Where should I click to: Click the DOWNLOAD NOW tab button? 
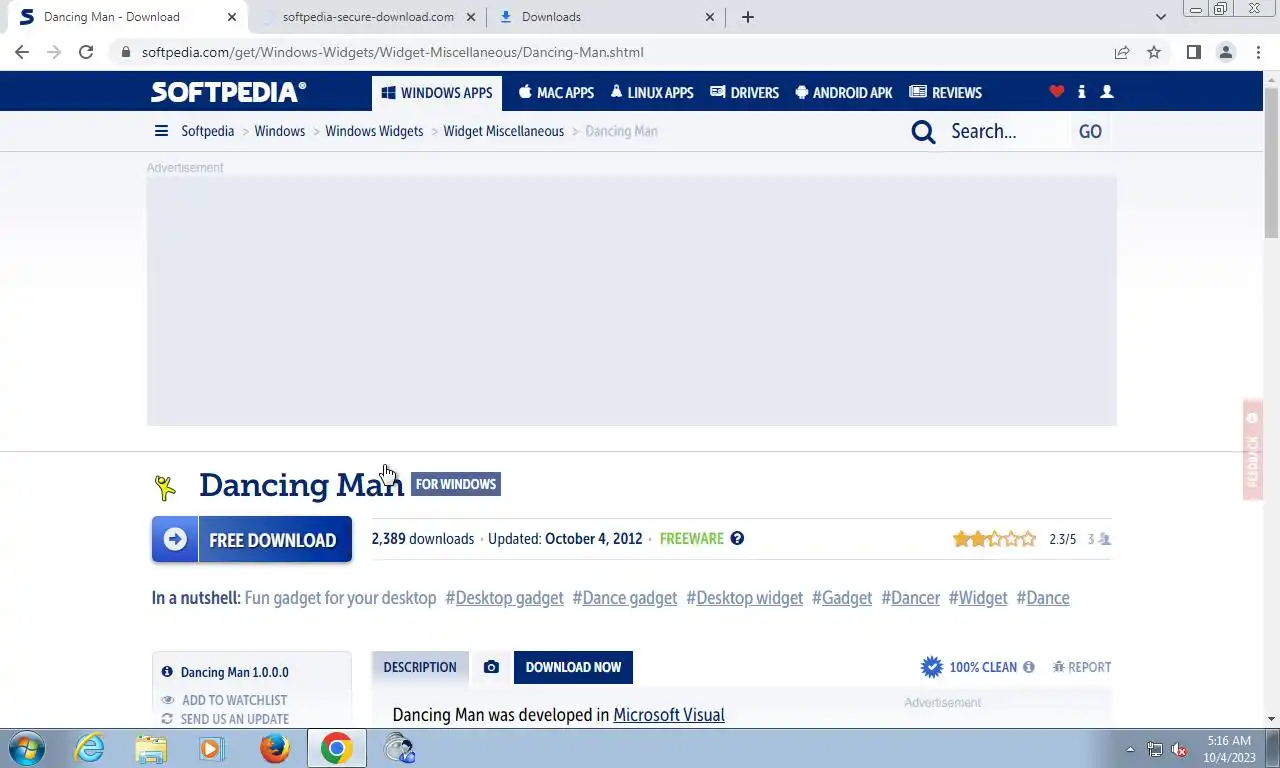coord(573,667)
